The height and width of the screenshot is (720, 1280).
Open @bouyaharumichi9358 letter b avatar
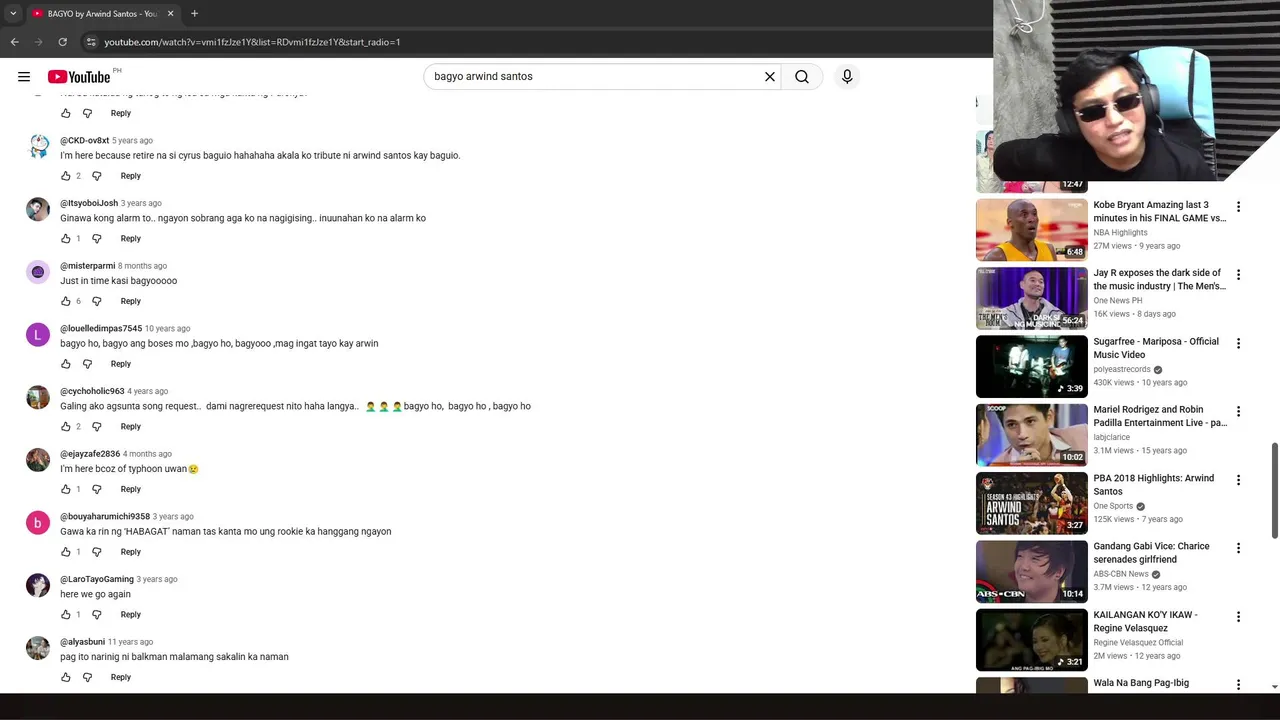(38, 523)
